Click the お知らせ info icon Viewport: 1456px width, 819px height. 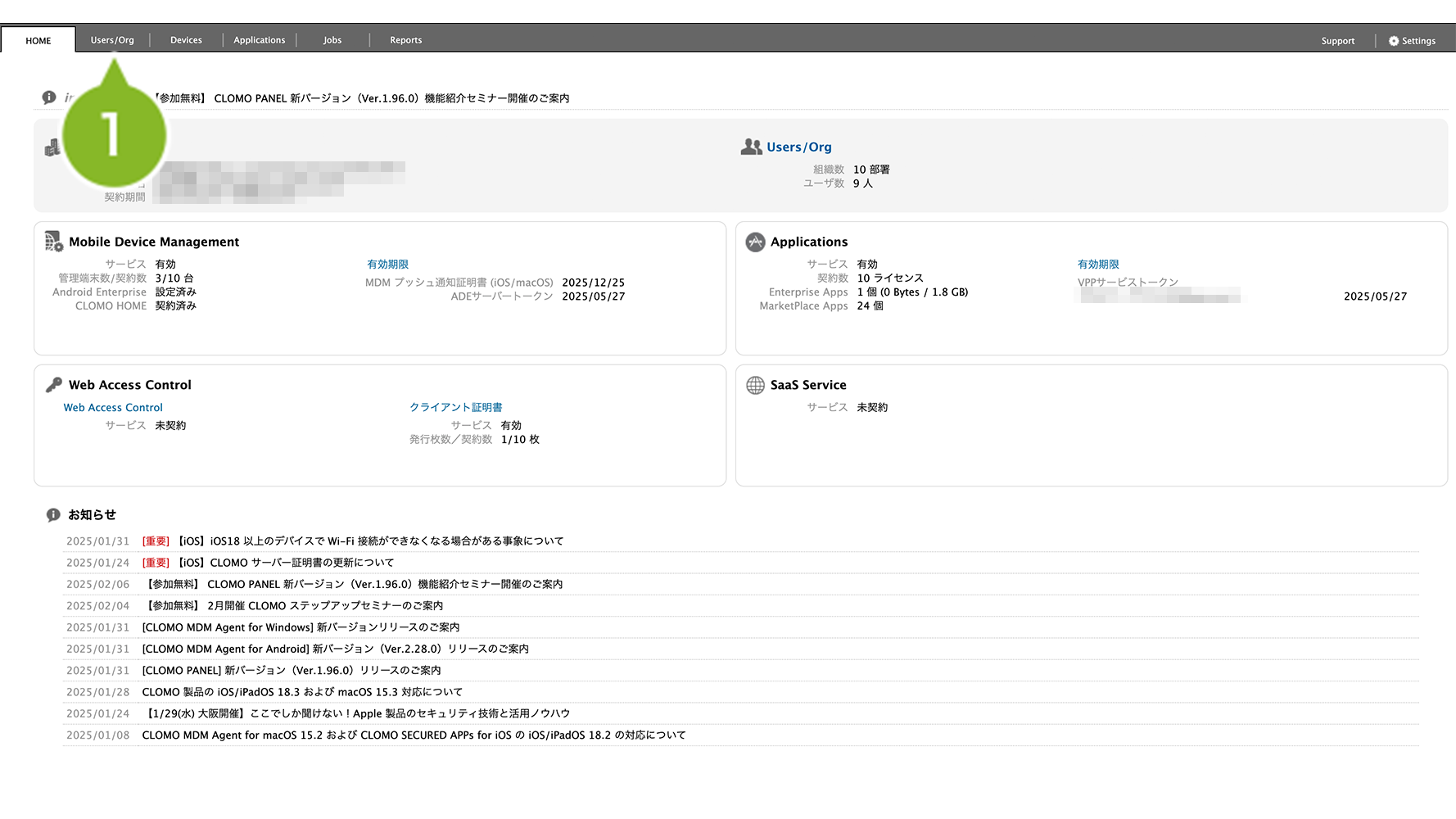point(53,515)
